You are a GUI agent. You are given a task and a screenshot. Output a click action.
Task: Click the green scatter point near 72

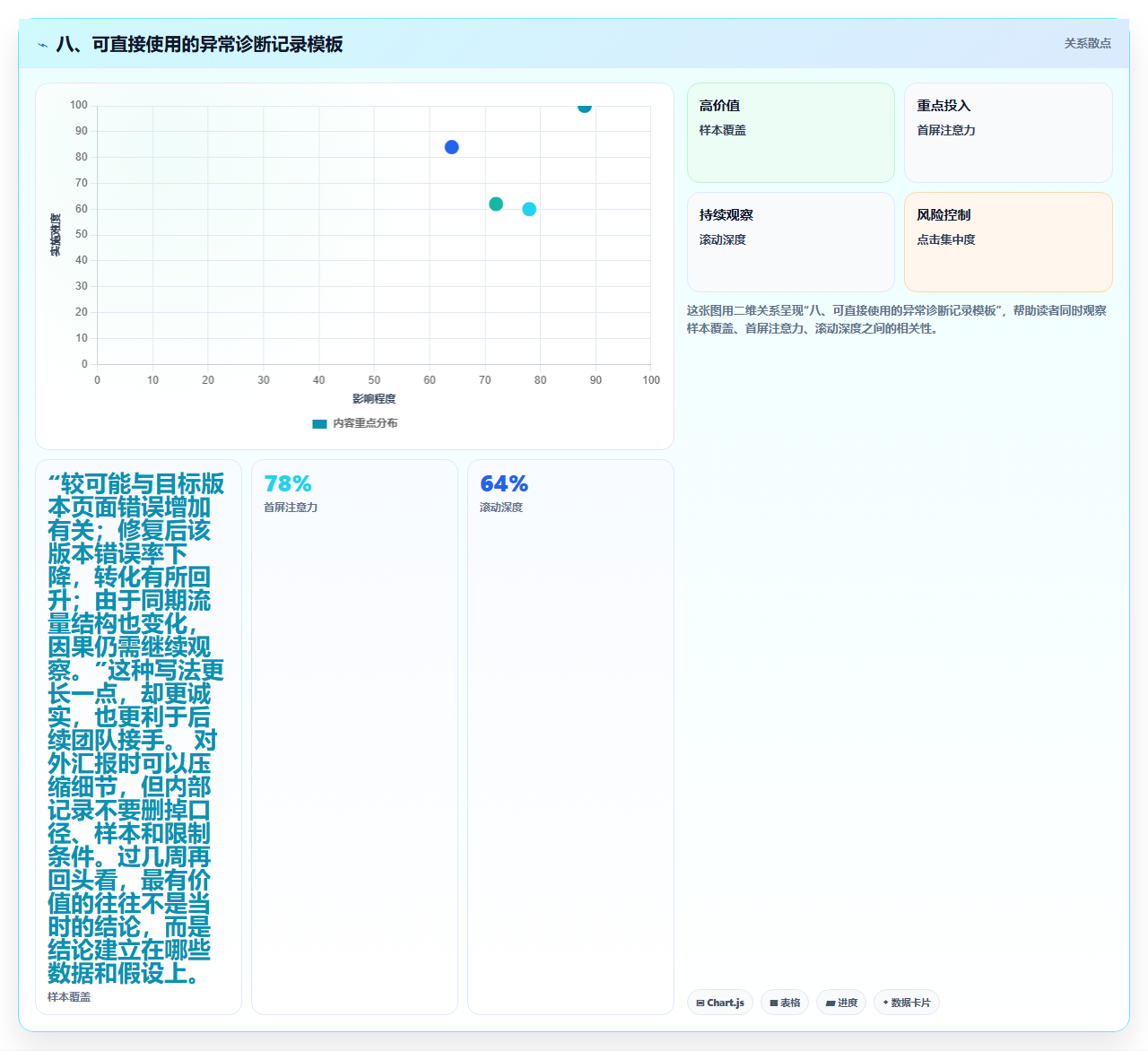click(496, 204)
